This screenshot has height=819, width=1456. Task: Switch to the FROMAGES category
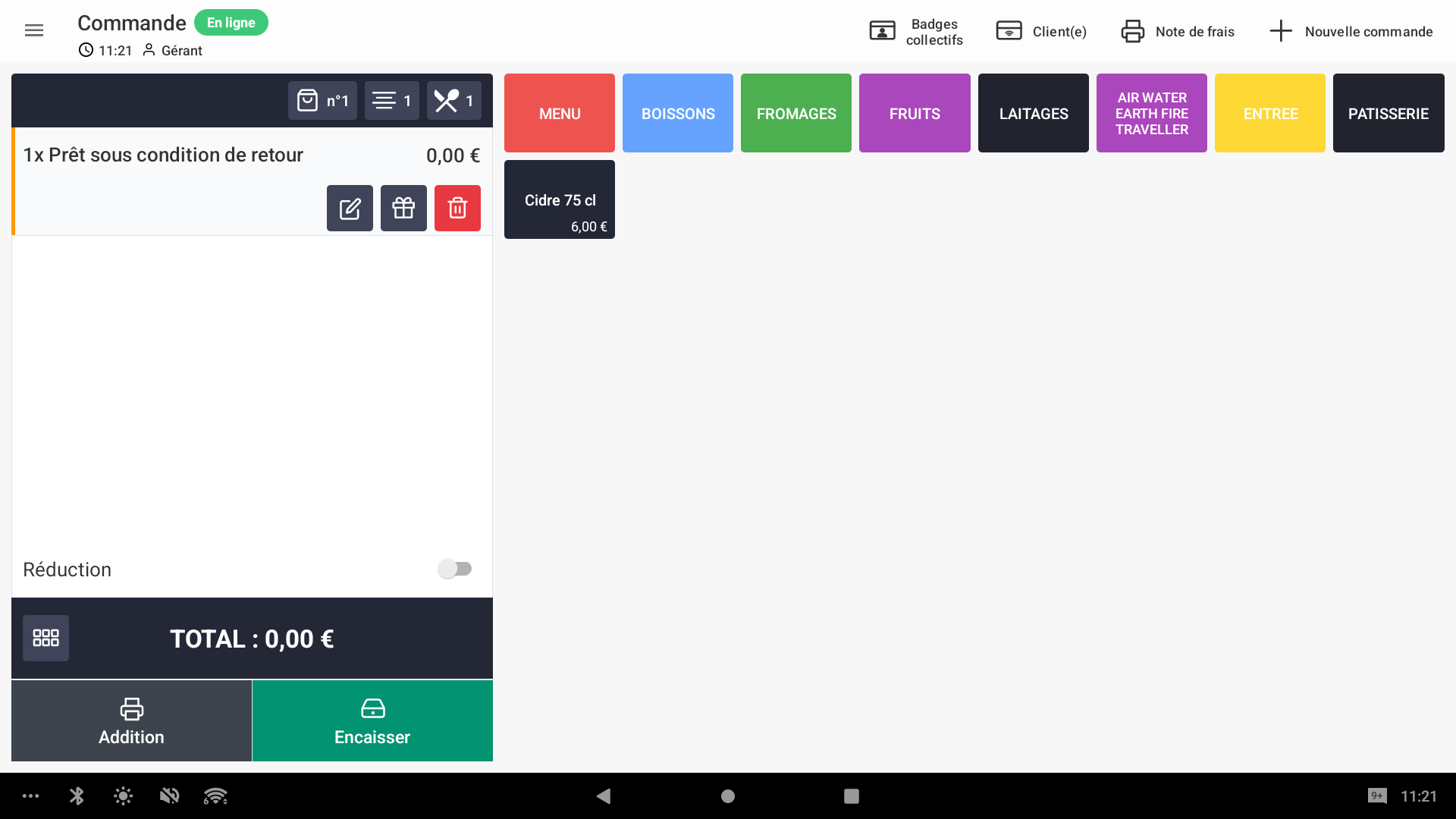(x=795, y=113)
